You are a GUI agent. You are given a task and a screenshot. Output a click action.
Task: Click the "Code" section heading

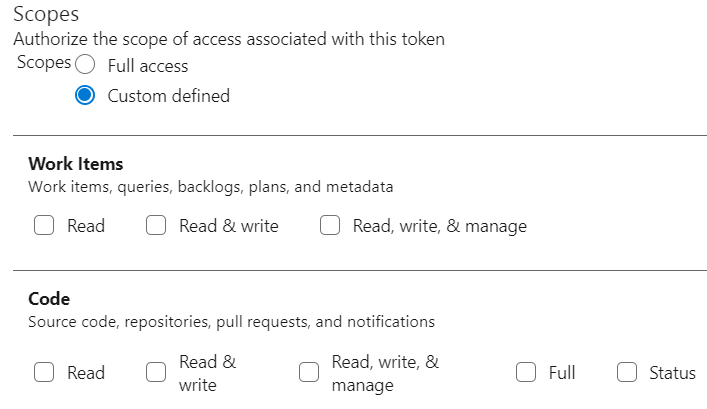49,299
